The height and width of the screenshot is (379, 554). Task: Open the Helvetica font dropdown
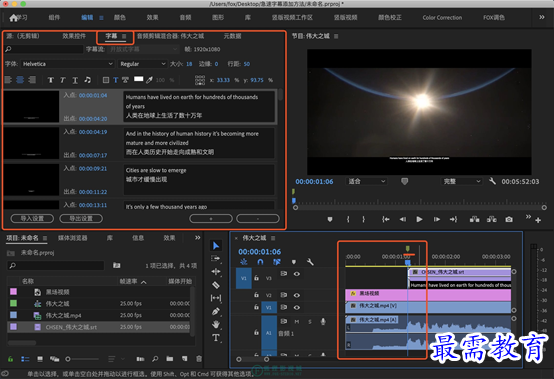(67, 64)
